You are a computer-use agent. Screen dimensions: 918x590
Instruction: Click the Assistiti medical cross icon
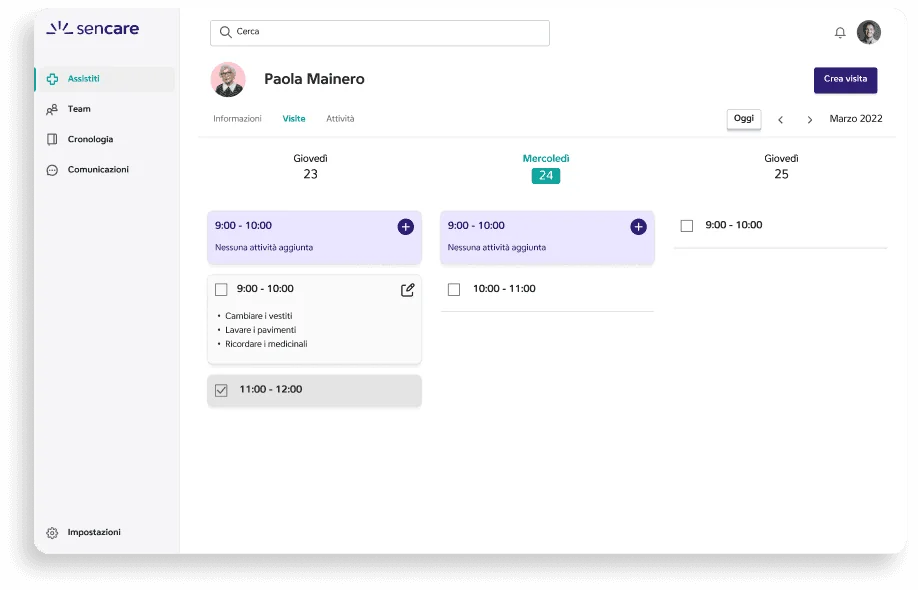pyautogui.click(x=52, y=79)
